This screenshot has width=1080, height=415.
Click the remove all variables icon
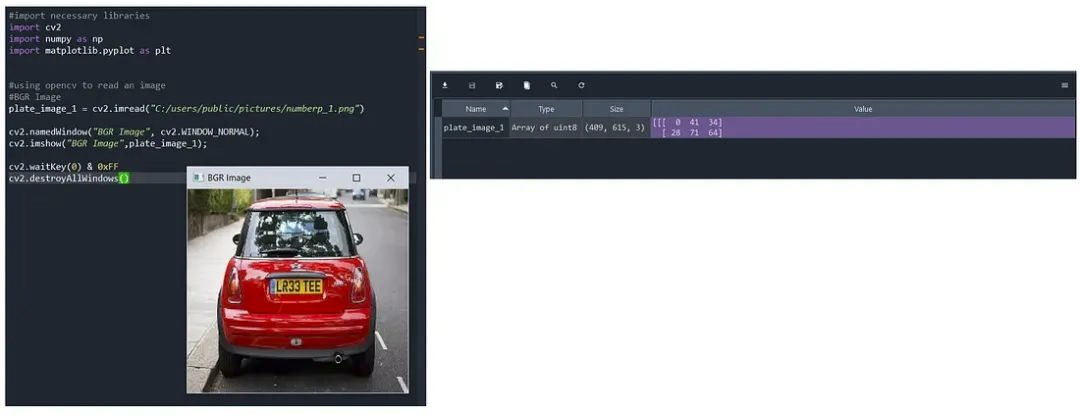pos(527,85)
